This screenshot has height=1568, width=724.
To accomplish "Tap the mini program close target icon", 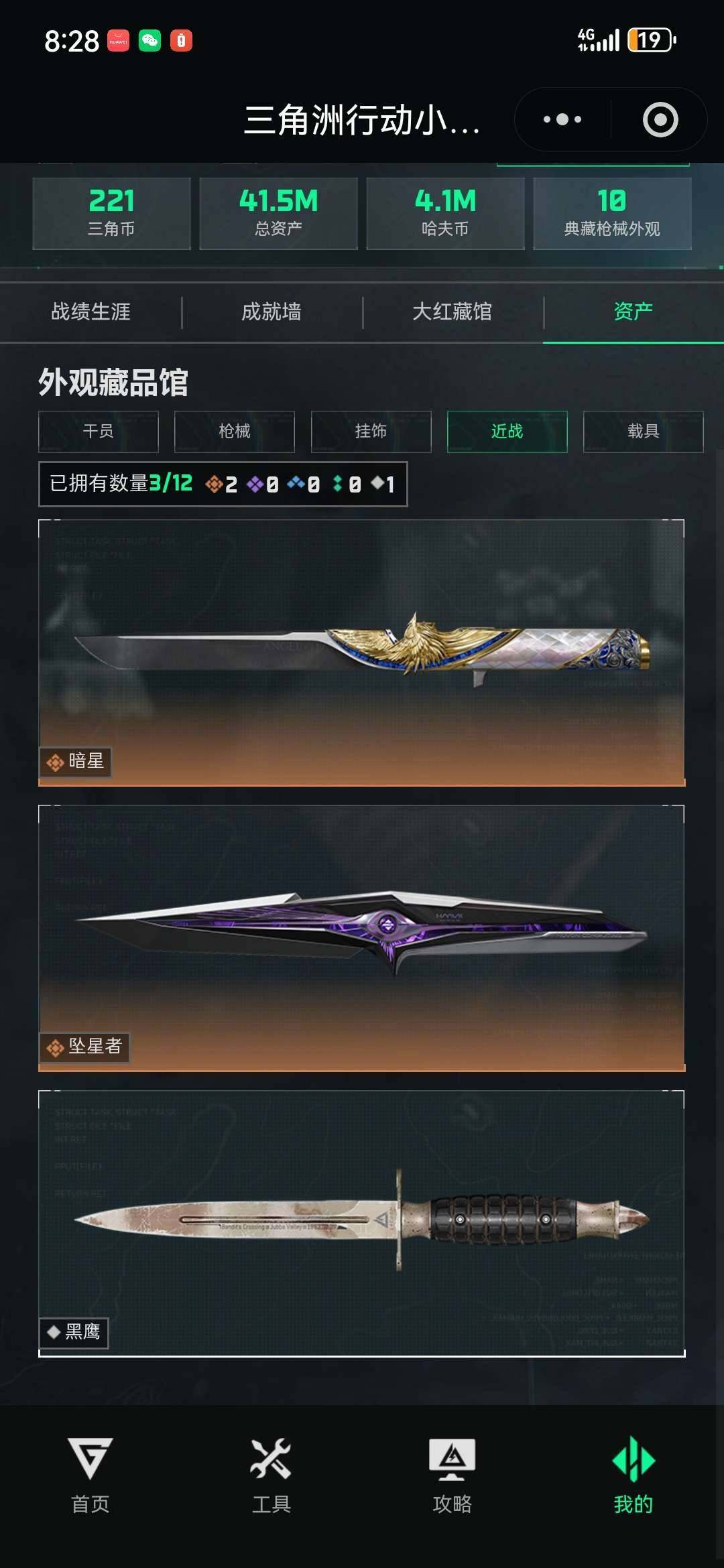I will (660, 120).
